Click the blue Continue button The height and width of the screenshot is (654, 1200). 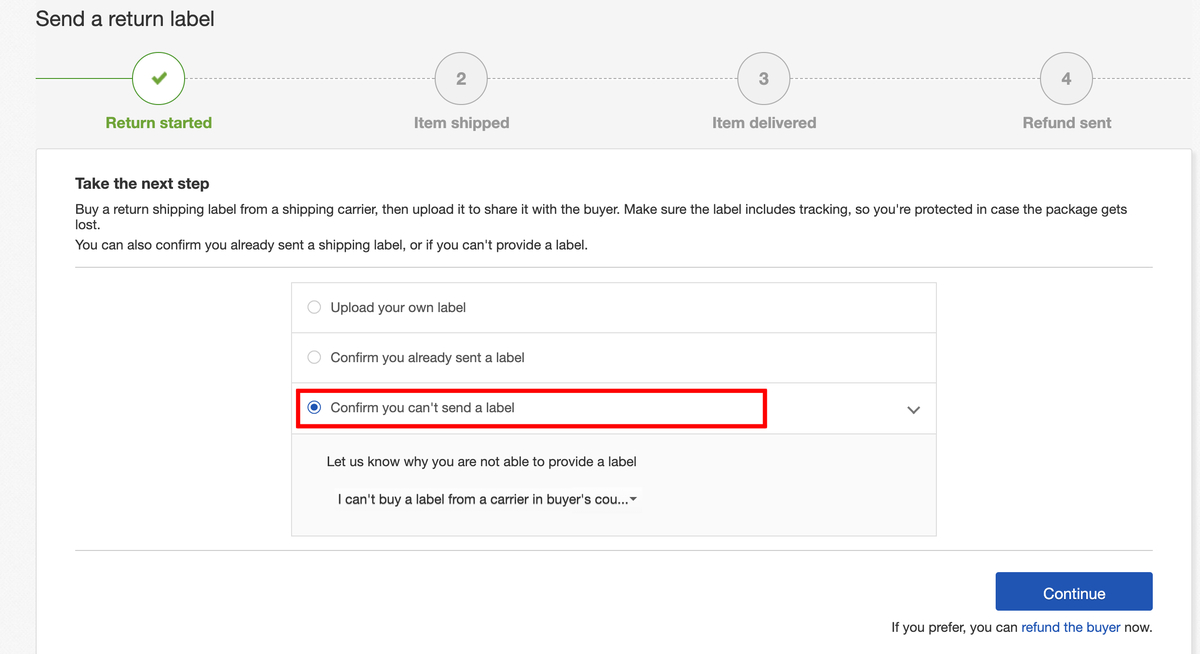click(x=1074, y=592)
